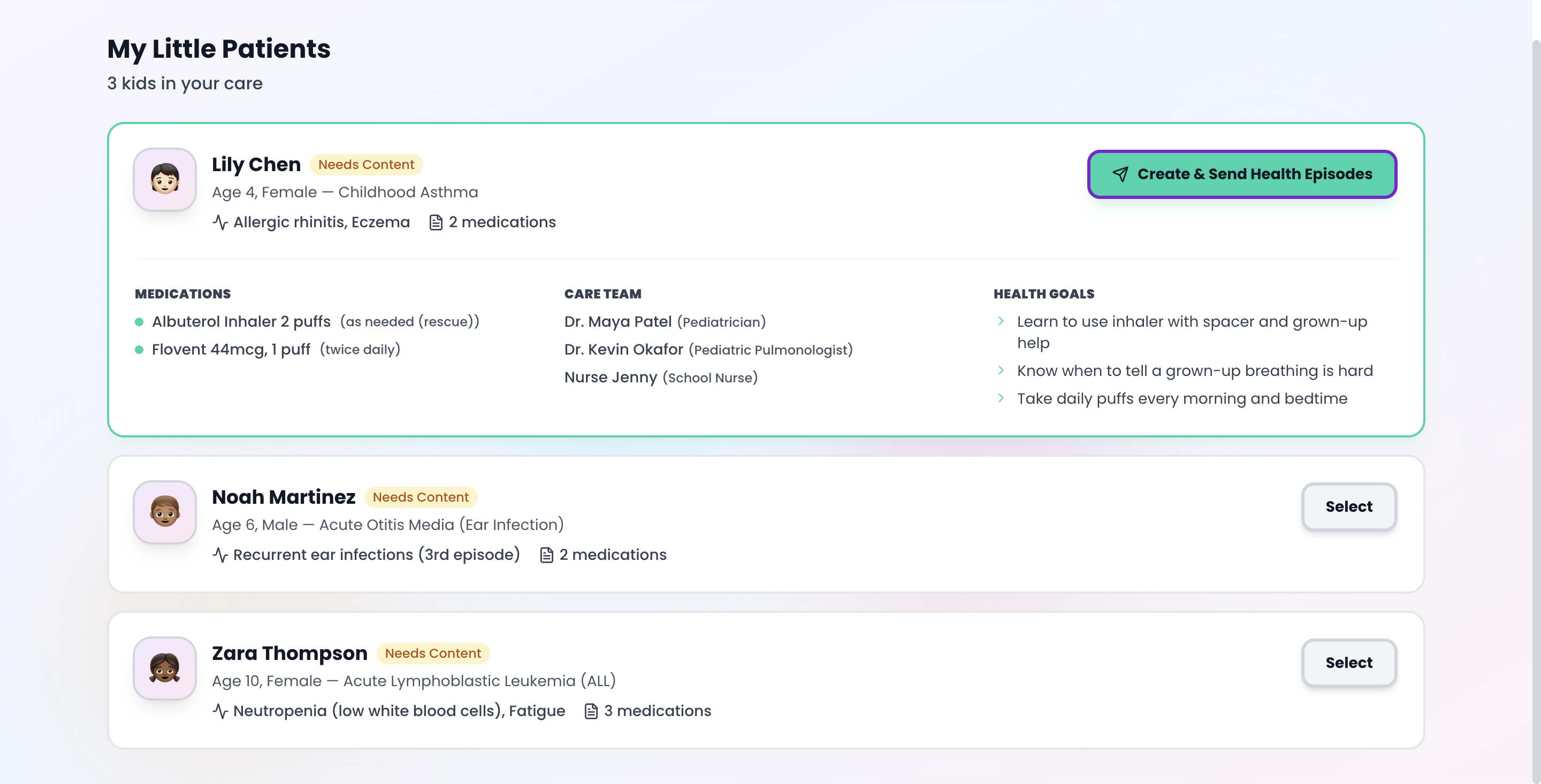Select the Zara Thompson patient
Screen dimensions: 1541x784
pos(1348,663)
